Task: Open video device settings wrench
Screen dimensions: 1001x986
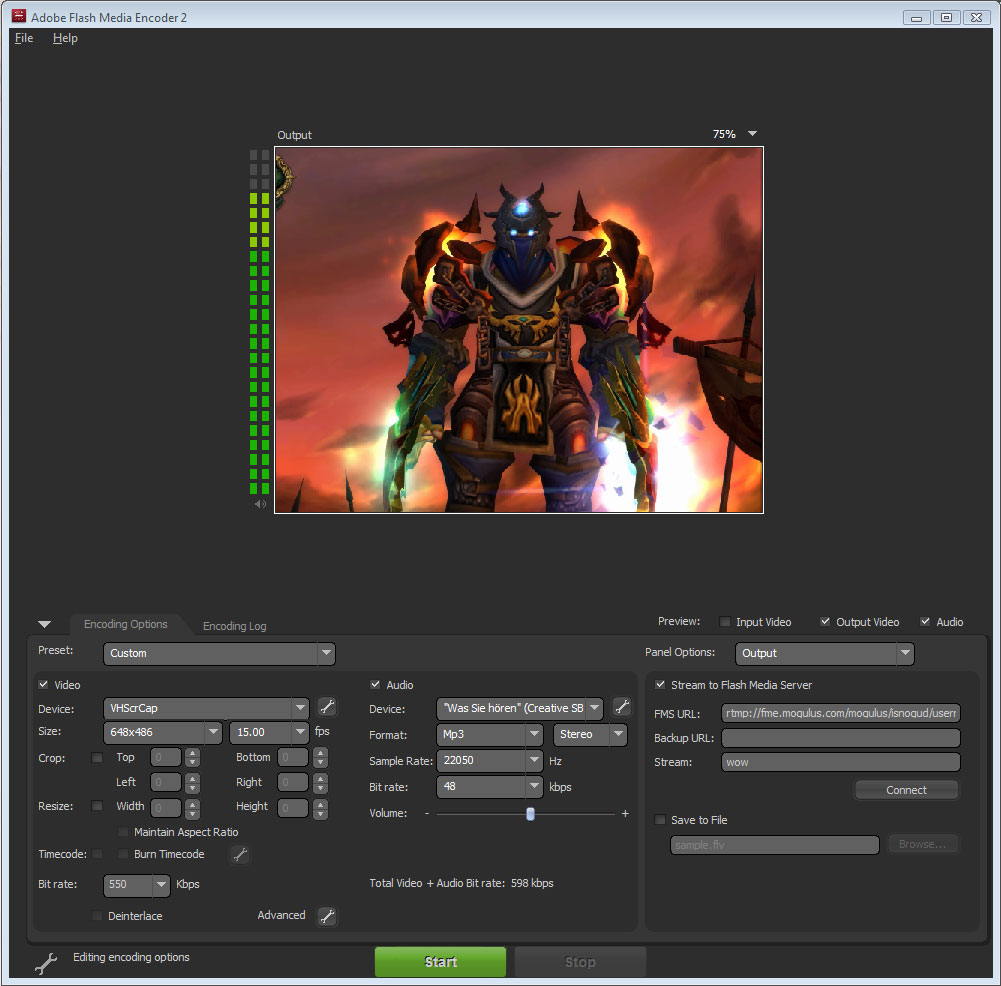Action: pos(327,707)
